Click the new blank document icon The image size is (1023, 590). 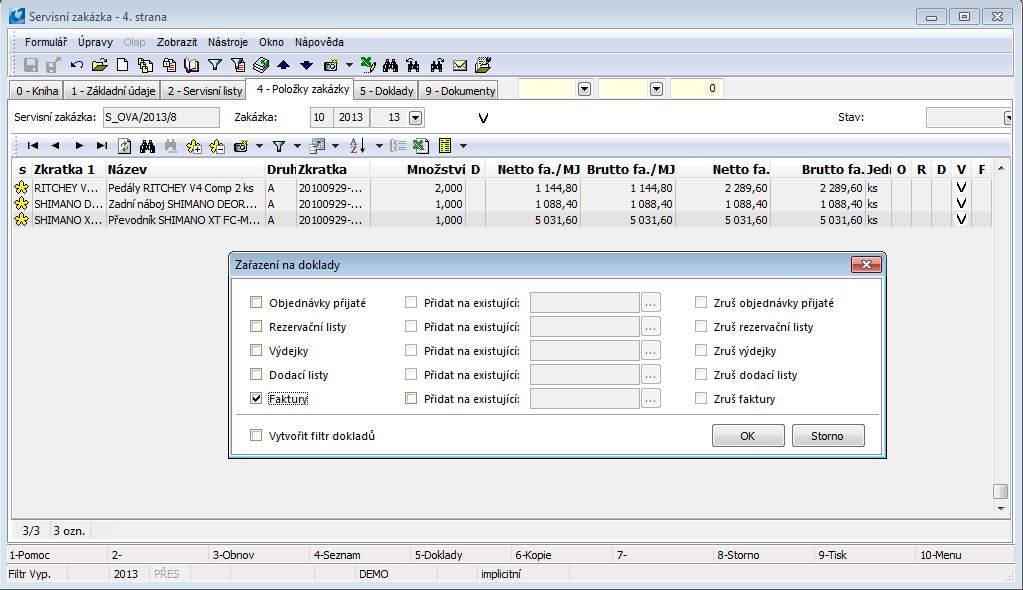[x=122, y=65]
